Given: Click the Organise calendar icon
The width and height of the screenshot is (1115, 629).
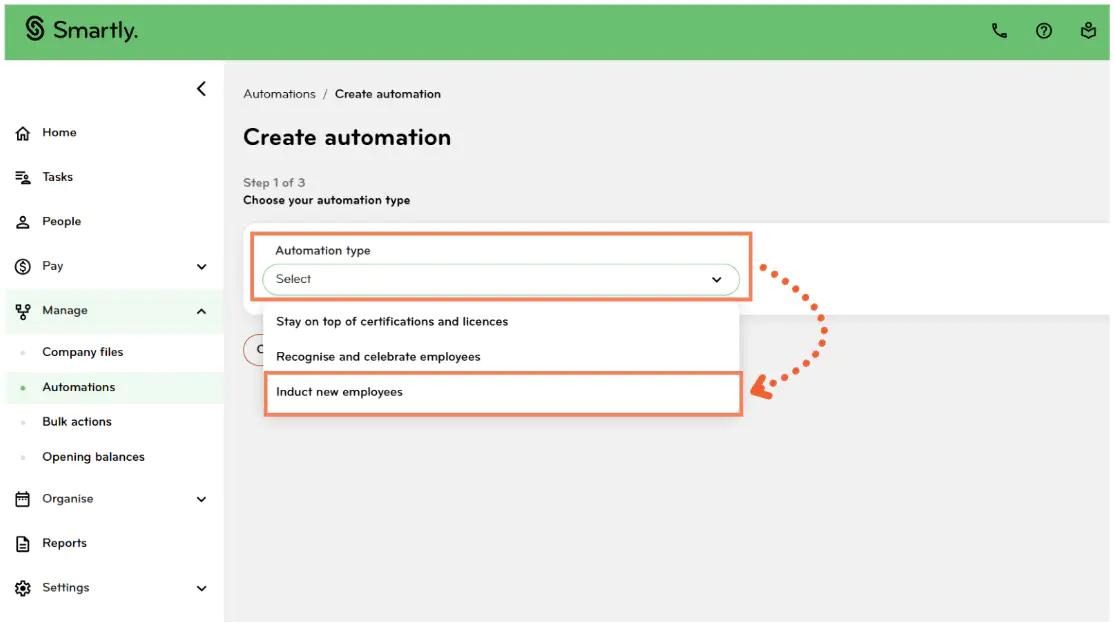Looking at the screenshot, I should [x=23, y=499].
